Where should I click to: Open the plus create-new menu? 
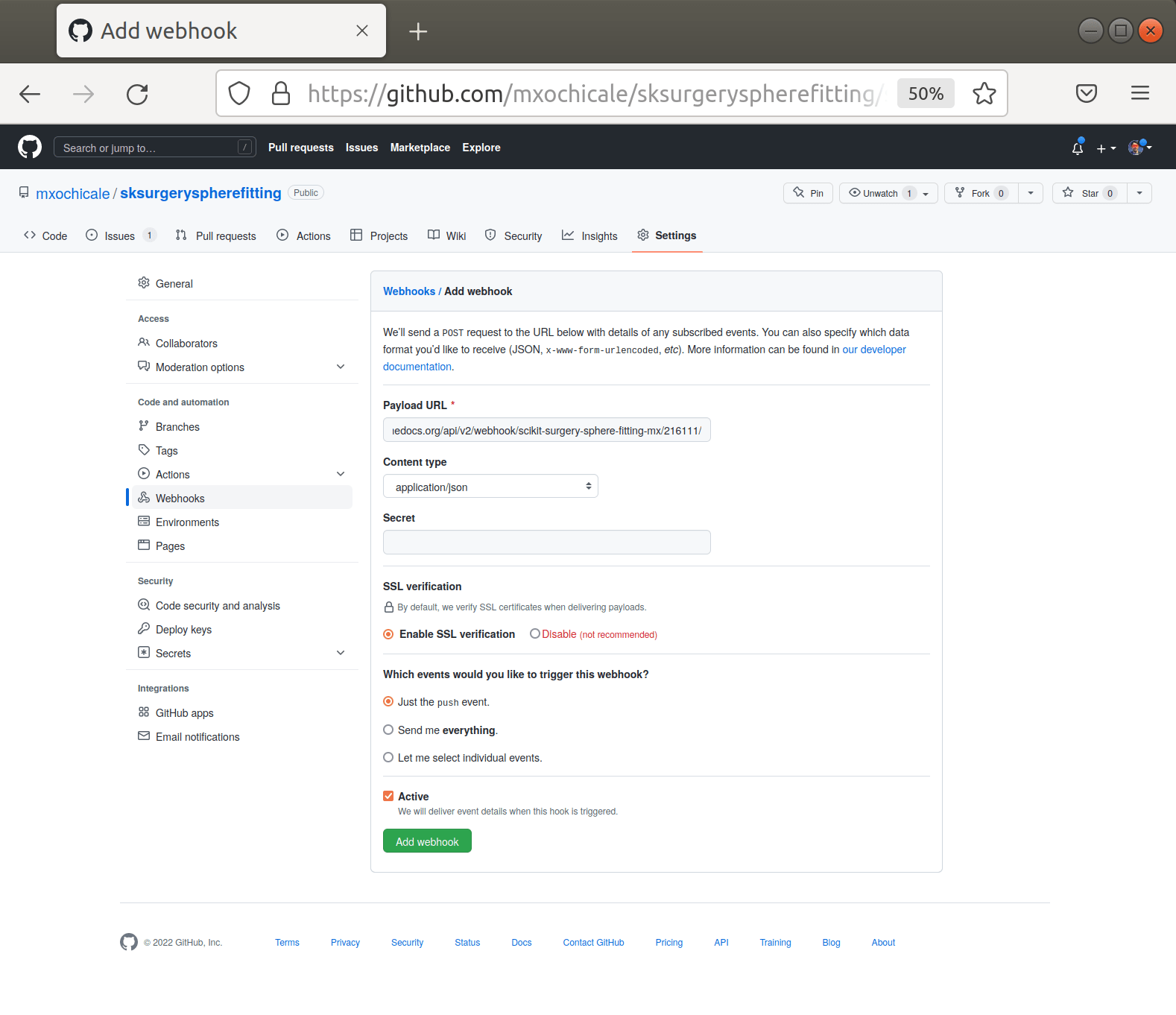[1106, 148]
